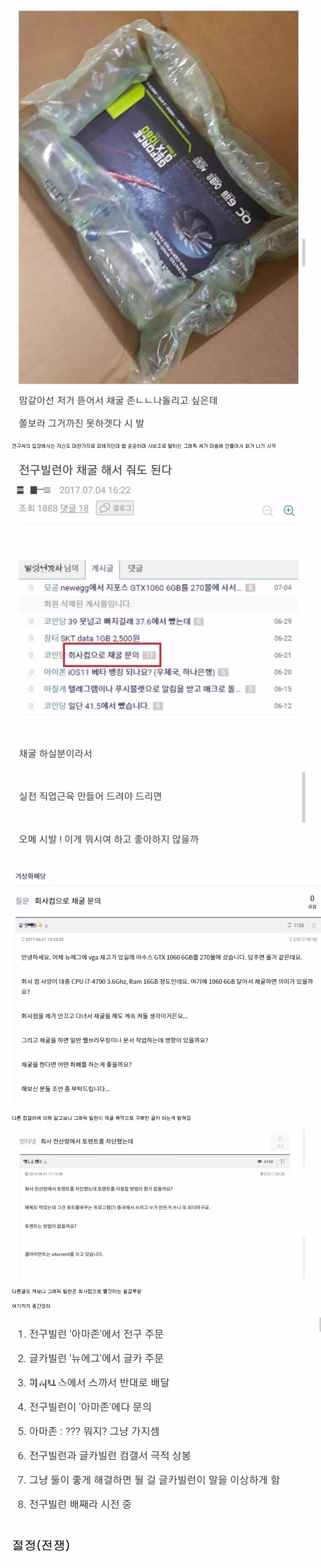Open the SKT data 1GB 2,500원 post
321x1568 pixels.
(x=100, y=638)
